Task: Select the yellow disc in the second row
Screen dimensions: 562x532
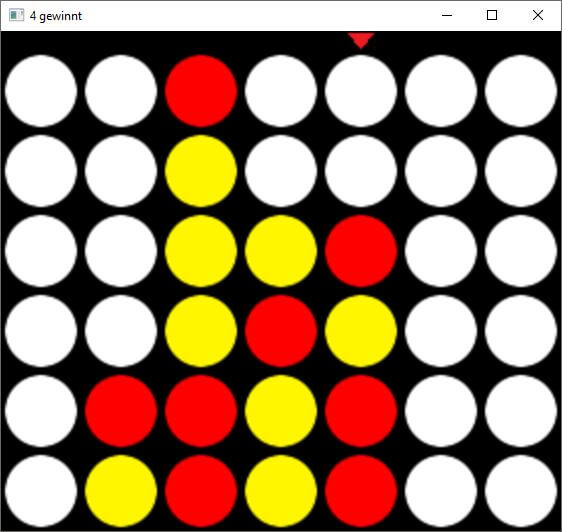Action: point(201,171)
